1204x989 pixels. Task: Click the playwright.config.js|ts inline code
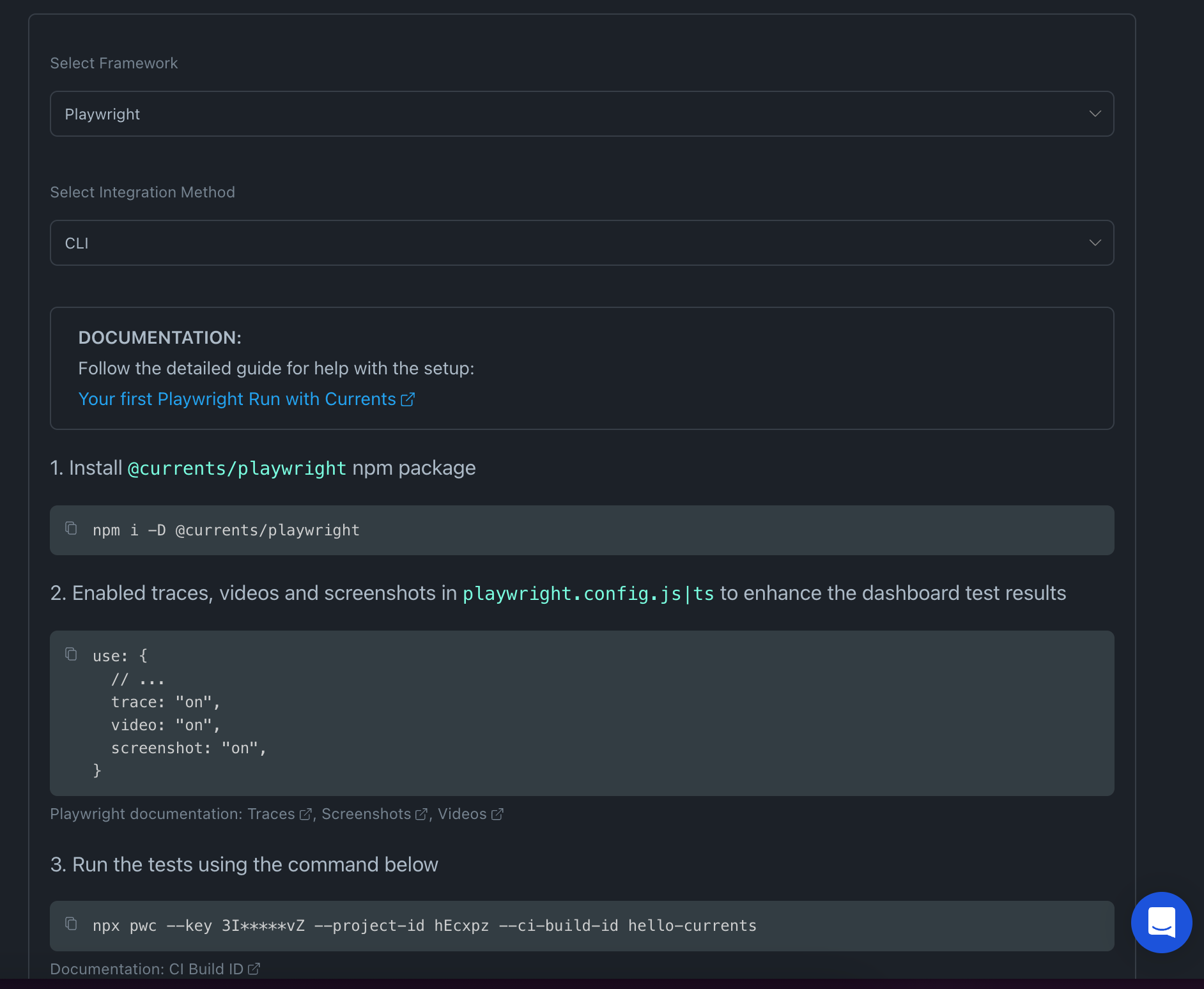click(x=588, y=594)
